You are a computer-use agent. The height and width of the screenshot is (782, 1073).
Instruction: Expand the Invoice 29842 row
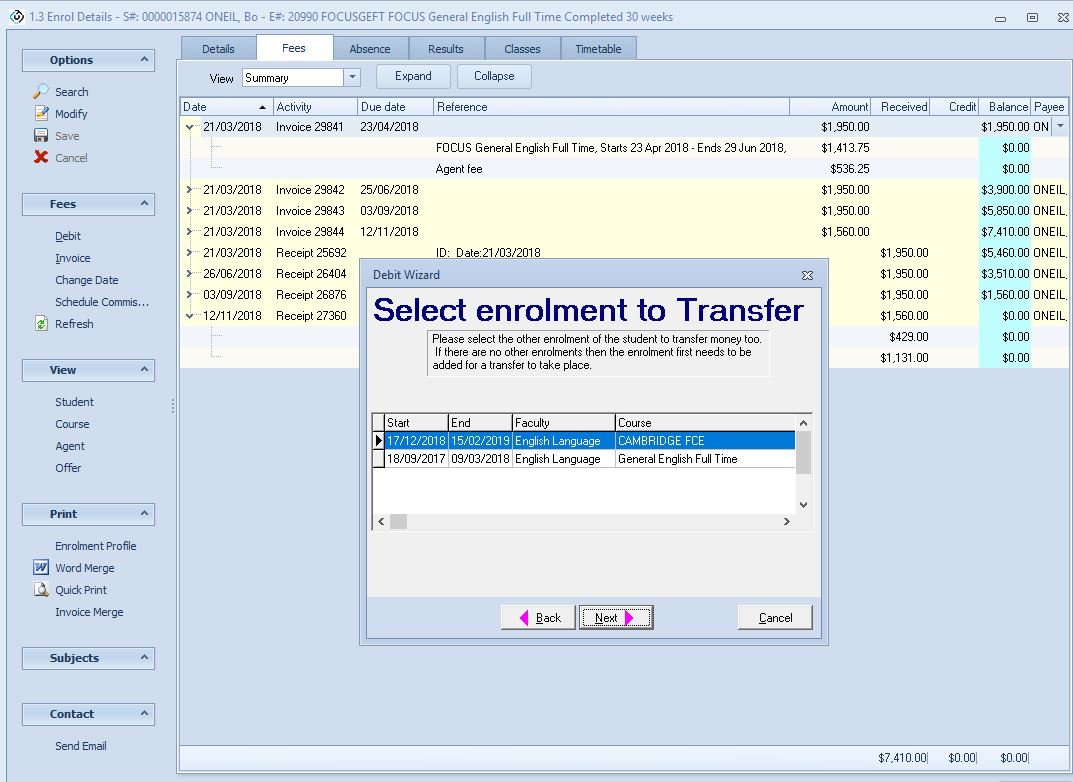coord(189,189)
